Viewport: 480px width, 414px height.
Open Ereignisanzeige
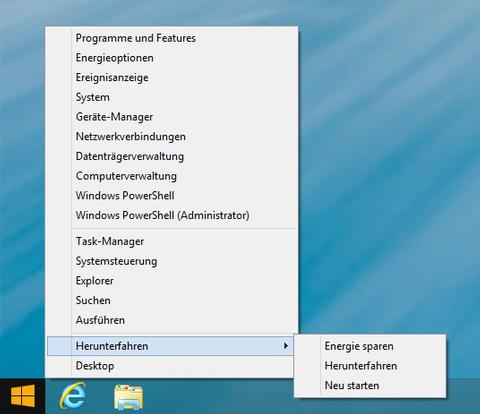tap(171, 77)
